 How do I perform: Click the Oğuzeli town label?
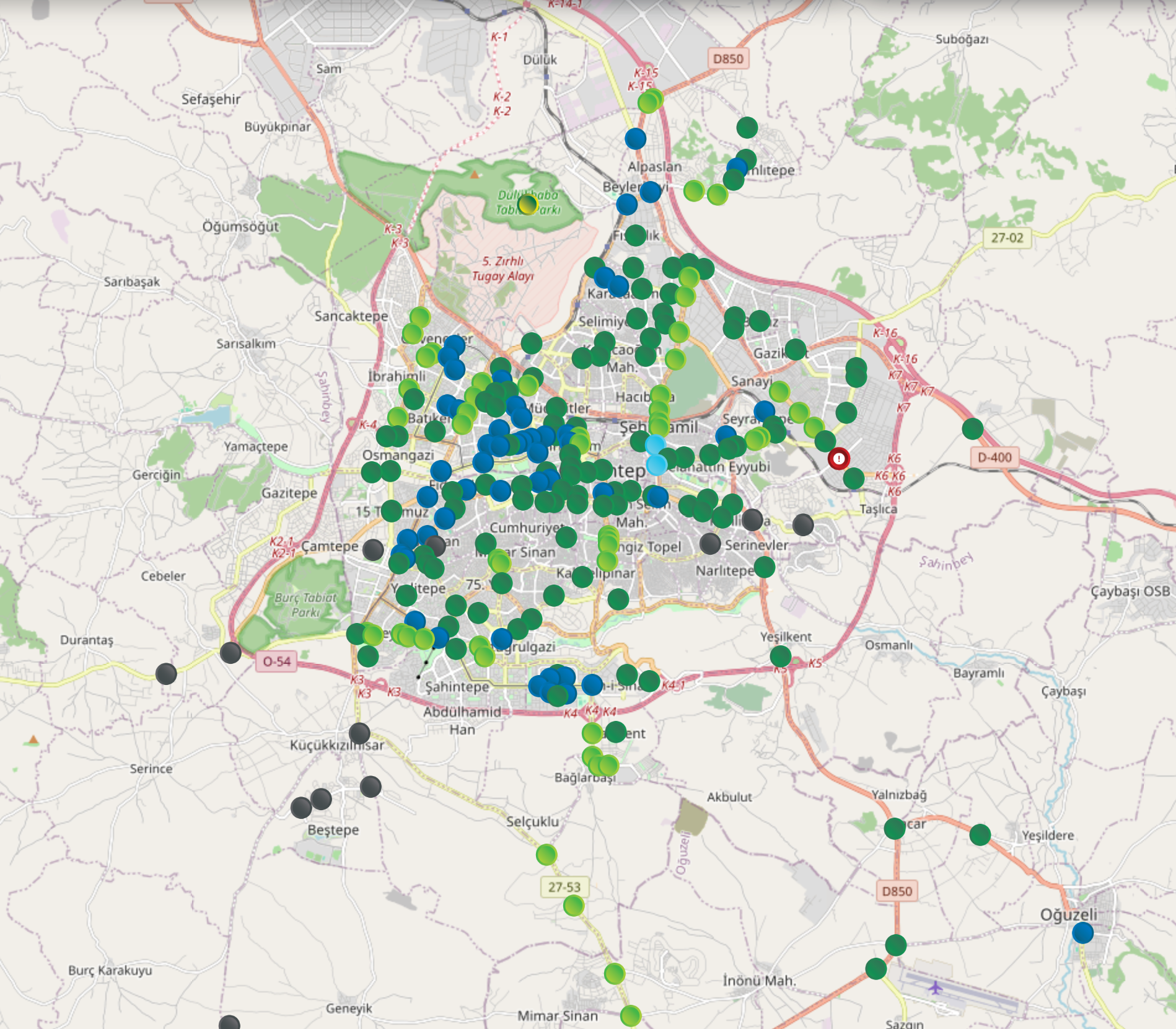[1069, 914]
